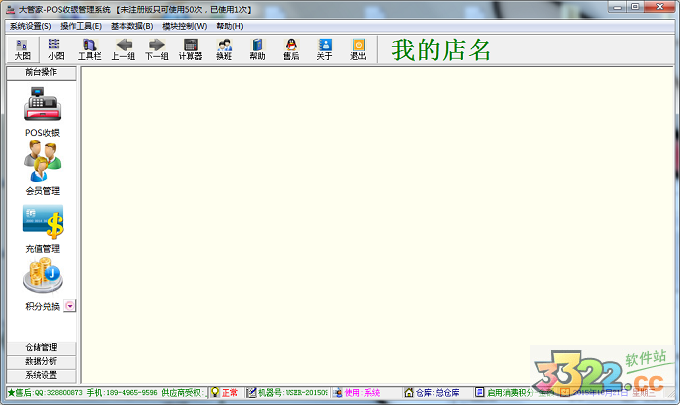Click the warehouse house icon in status bar

pyautogui.click(x=409, y=392)
